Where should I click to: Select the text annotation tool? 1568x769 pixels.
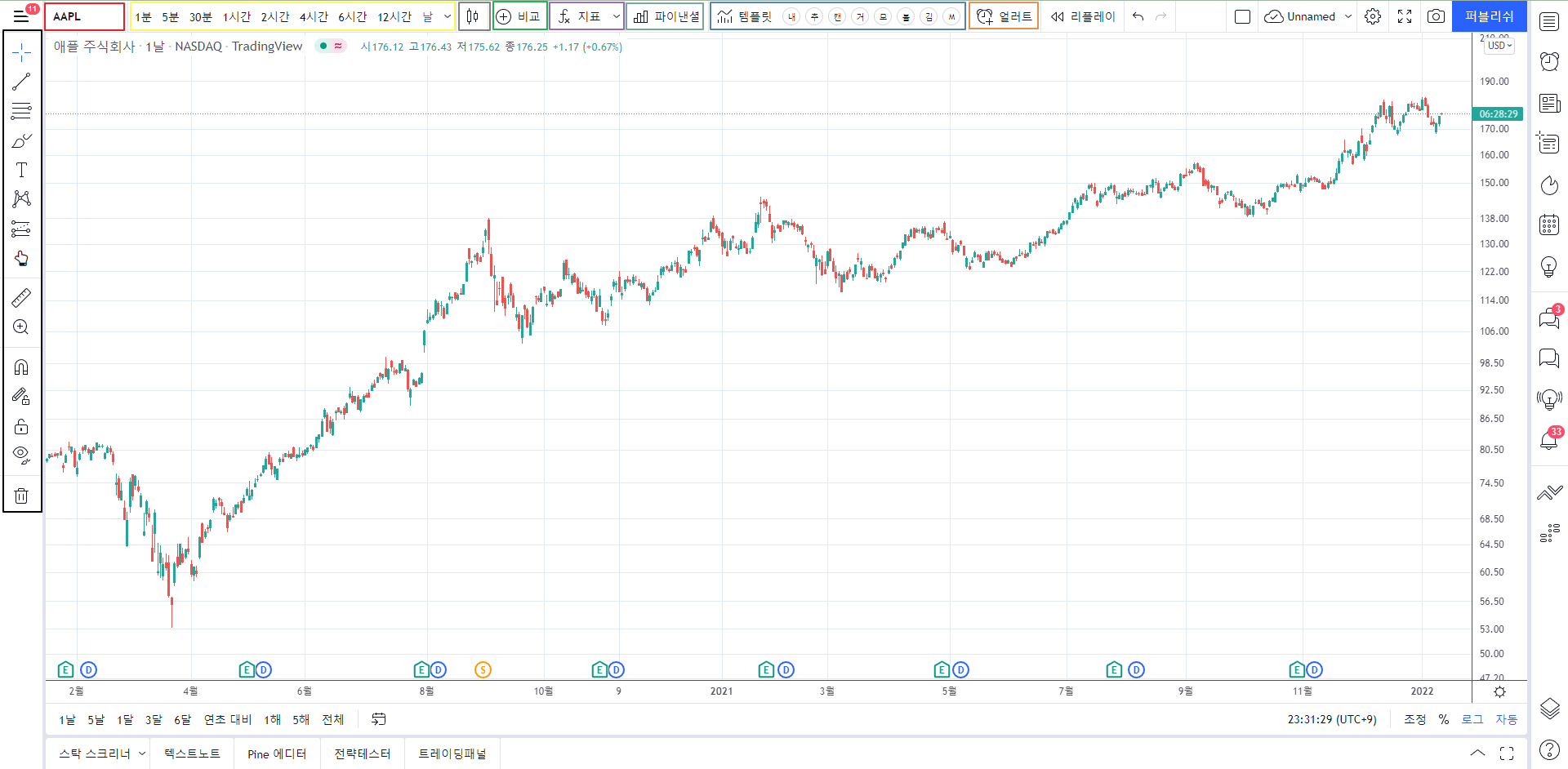21,170
